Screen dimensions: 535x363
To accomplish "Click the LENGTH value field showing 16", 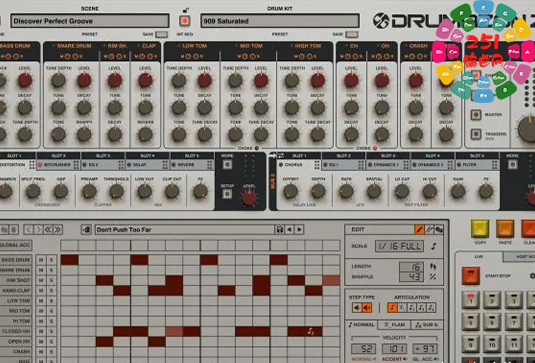I will coord(411,266).
